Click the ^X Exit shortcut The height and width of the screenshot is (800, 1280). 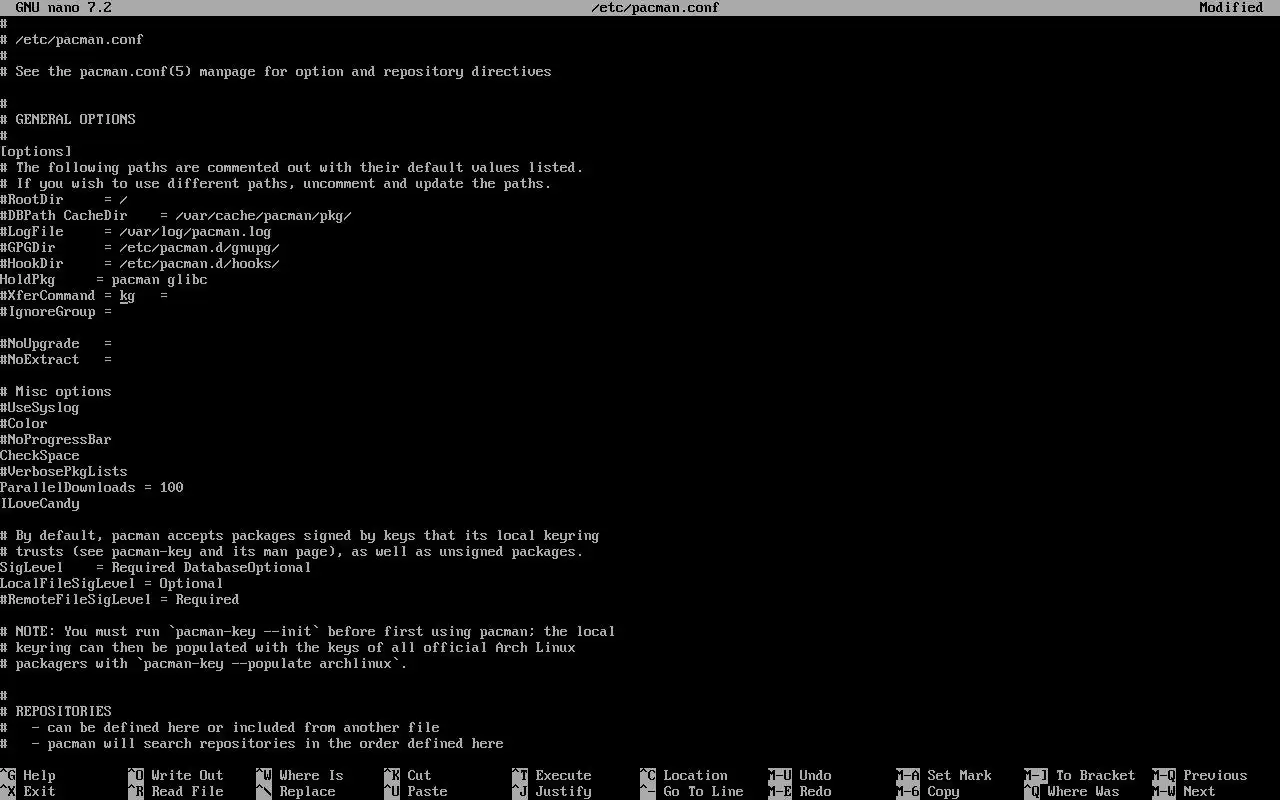click(x=28, y=791)
